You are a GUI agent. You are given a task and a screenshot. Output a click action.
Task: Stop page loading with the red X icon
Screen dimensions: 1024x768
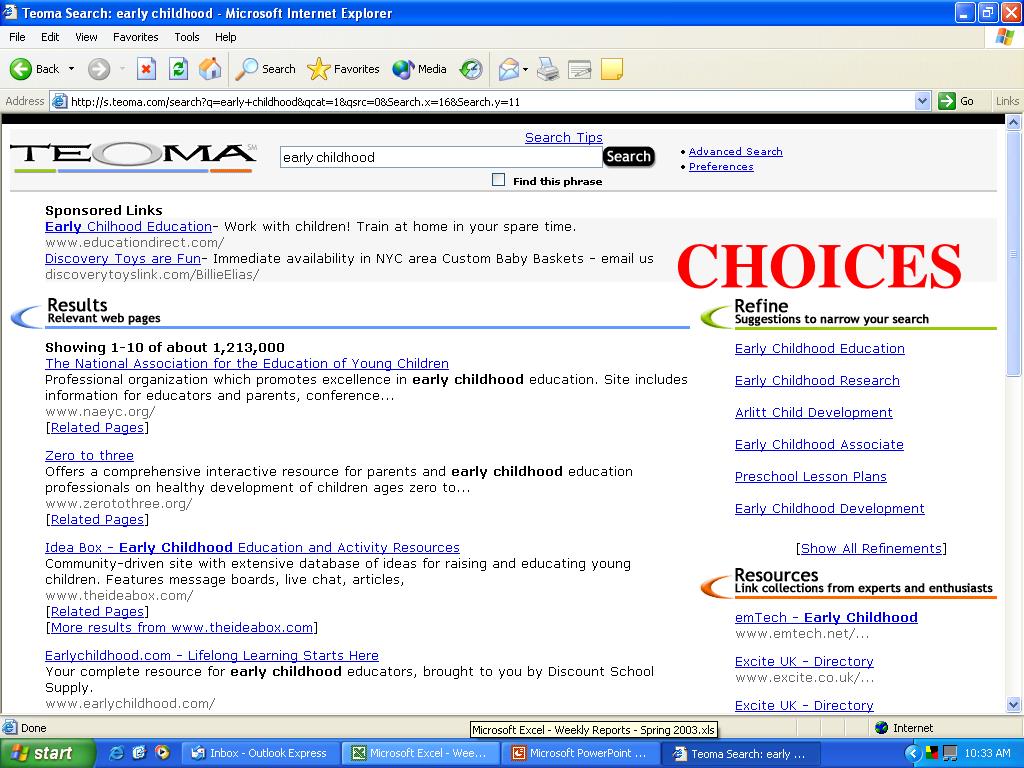(146, 69)
